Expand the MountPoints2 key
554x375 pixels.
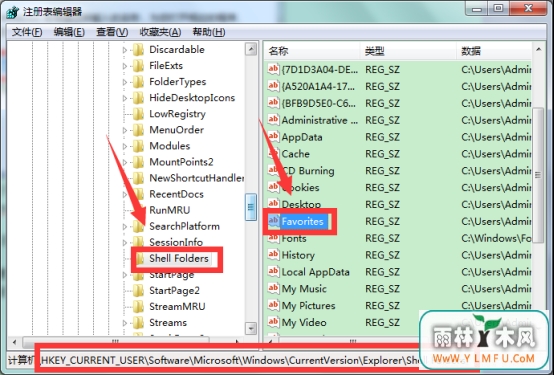point(125,162)
